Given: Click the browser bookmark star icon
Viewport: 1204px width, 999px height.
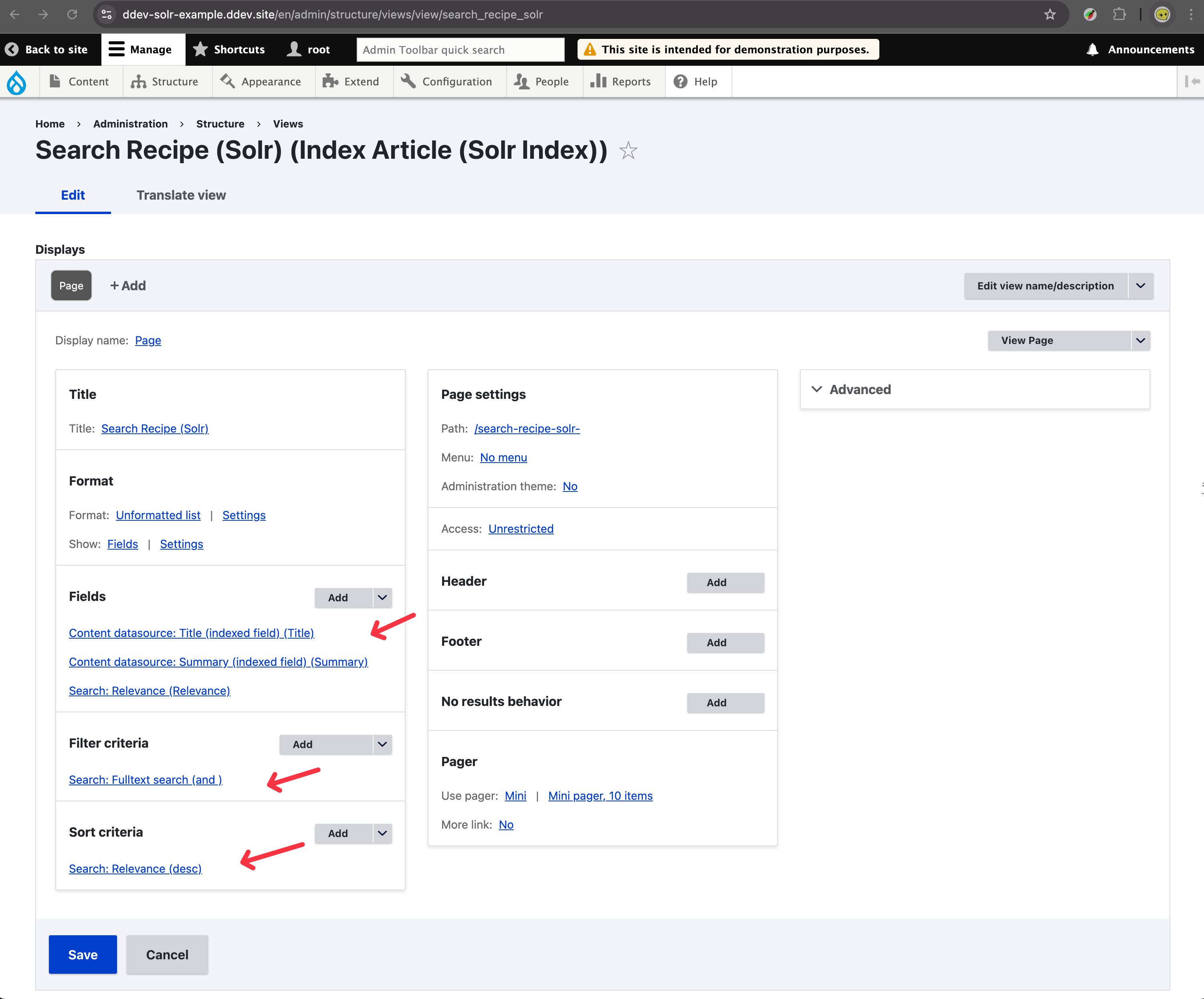Looking at the screenshot, I should point(1050,14).
